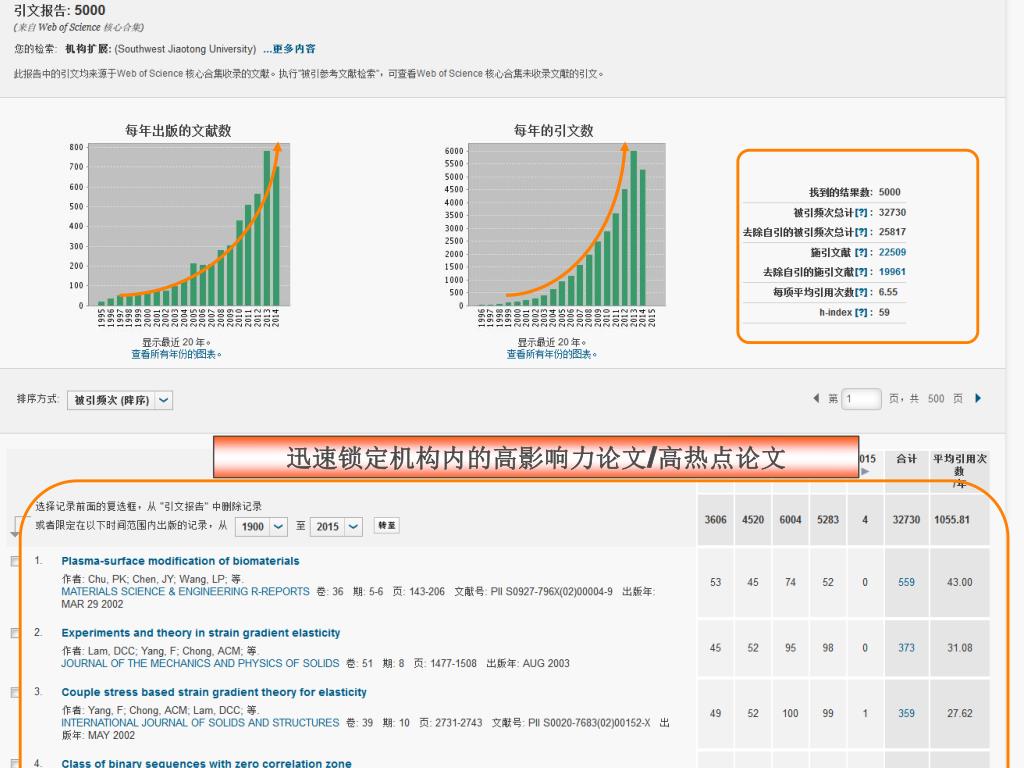
Task: Open citing articles without self-citations 19961
Action: point(892,272)
